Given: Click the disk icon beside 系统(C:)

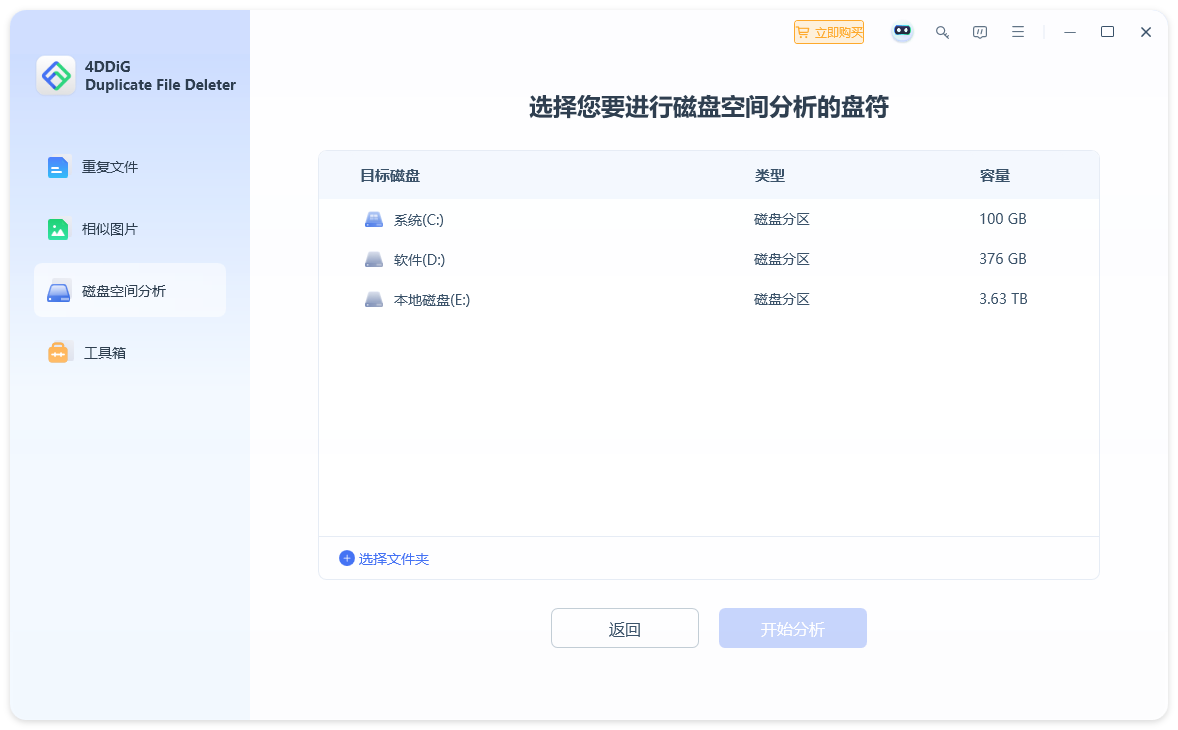Looking at the screenshot, I should coord(373,218).
